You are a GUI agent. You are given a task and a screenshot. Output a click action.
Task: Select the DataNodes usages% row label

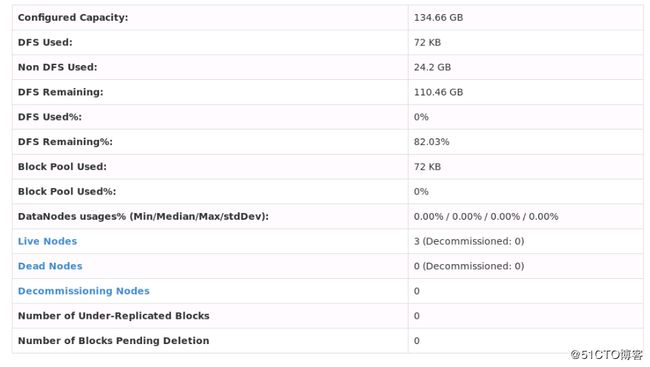click(143, 216)
